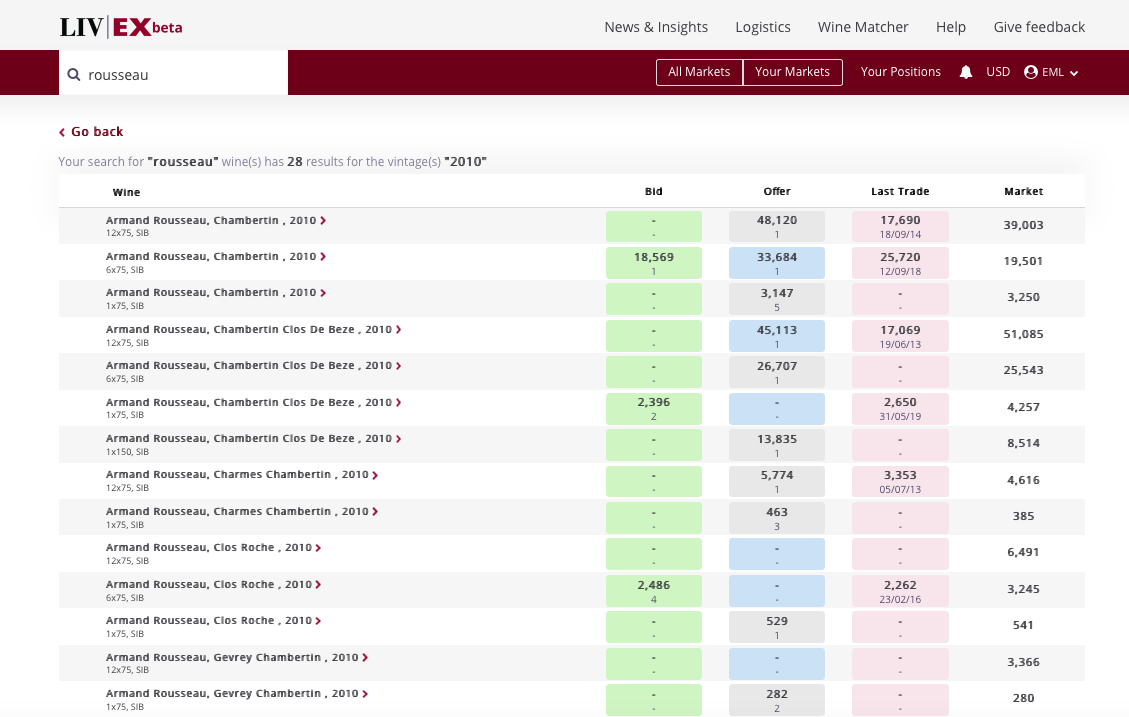This screenshot has width=1129, height=717.
Task: Click red arrow on Clos De Beze 12x75 row
Action: click(x=399, y=329)
